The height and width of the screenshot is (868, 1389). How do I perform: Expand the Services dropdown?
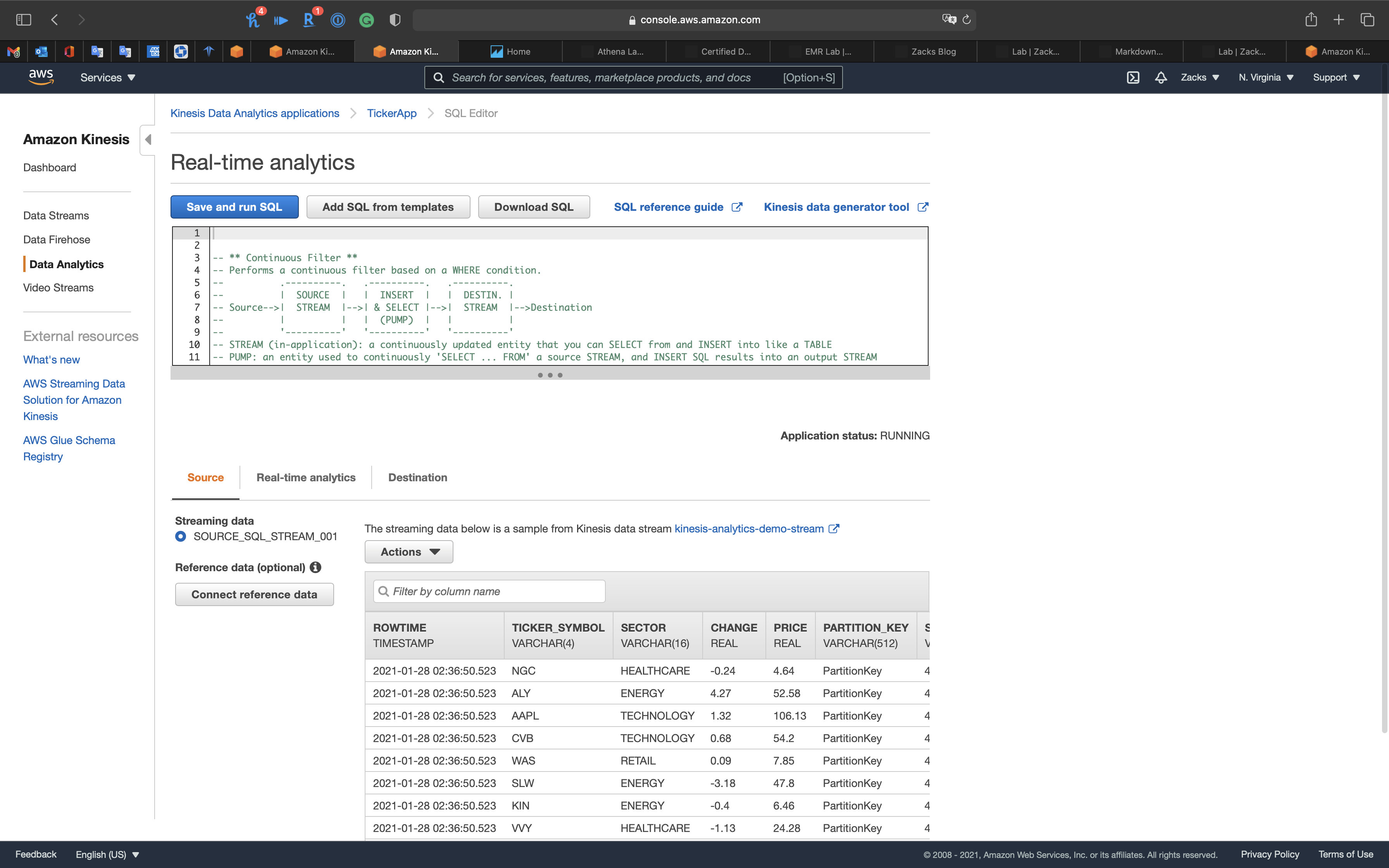[x=107, y=77]
